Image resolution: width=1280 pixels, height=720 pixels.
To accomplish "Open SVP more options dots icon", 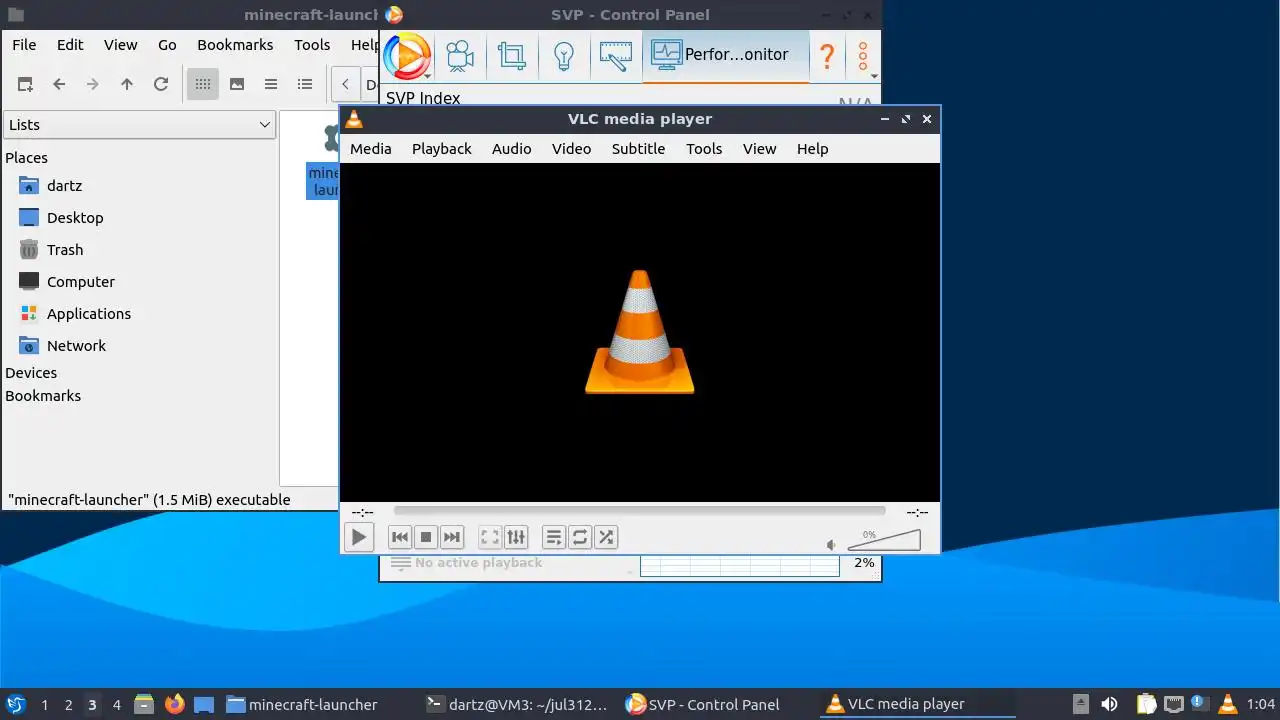I will (x=863, y=55).
